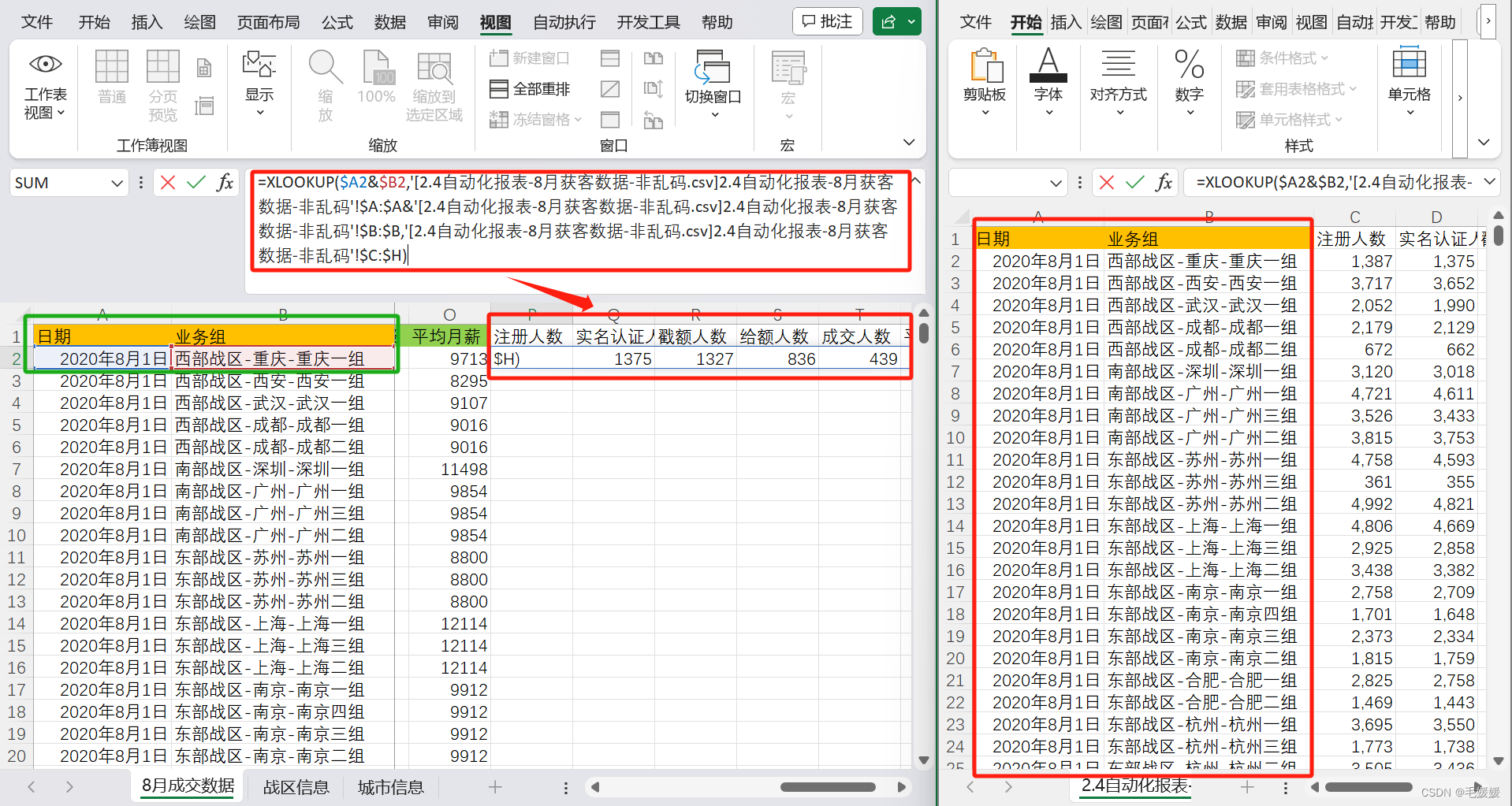Click in the left window's formula bar text
Image resolution: width=1512 pixels, height=806 pixels.
pyautogui.click(x=579, y=219)
